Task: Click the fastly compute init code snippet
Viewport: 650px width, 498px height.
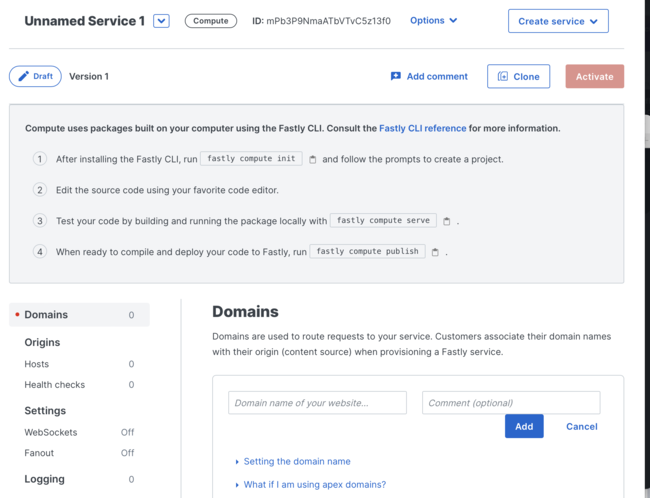Action: [251, 159]
